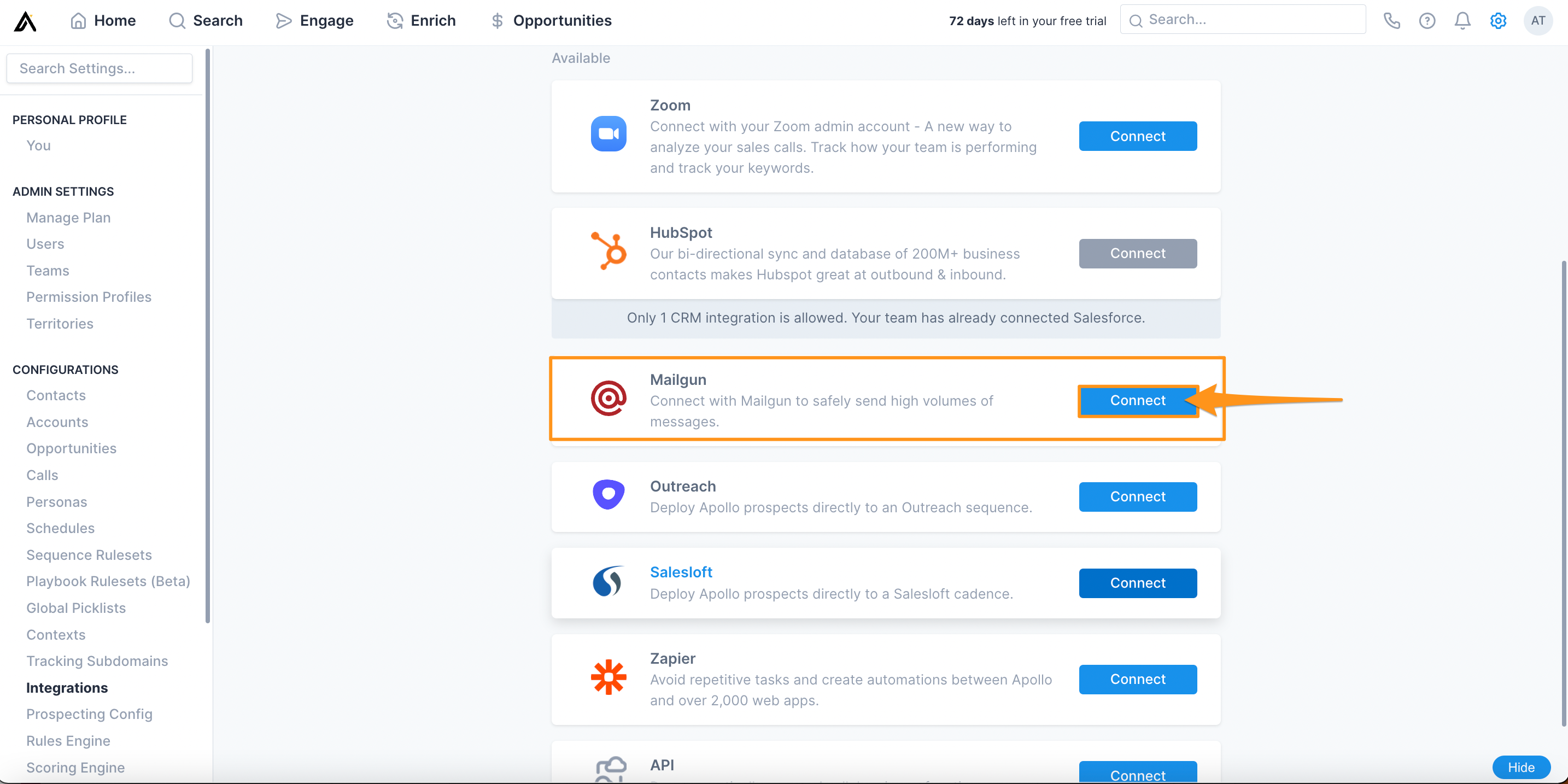
Task: Click the Zapier app logo
Action: click(x=608, y=677)
